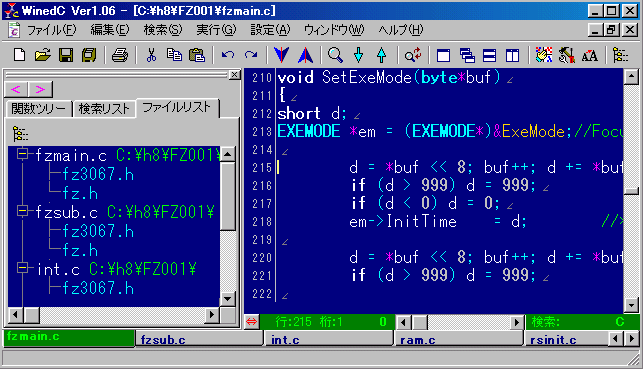
Task: Find next with the down arrow icon
Action: click(x=358, y=55)
